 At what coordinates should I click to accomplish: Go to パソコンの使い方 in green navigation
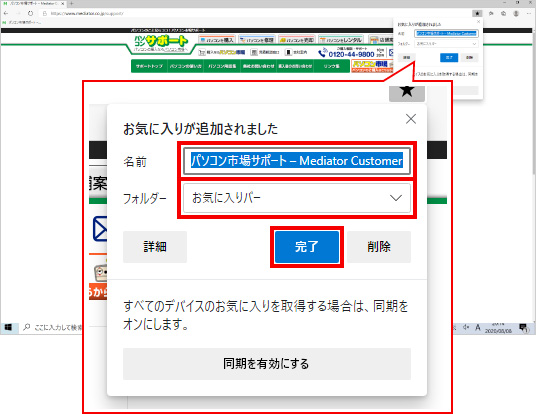(186, 66)
